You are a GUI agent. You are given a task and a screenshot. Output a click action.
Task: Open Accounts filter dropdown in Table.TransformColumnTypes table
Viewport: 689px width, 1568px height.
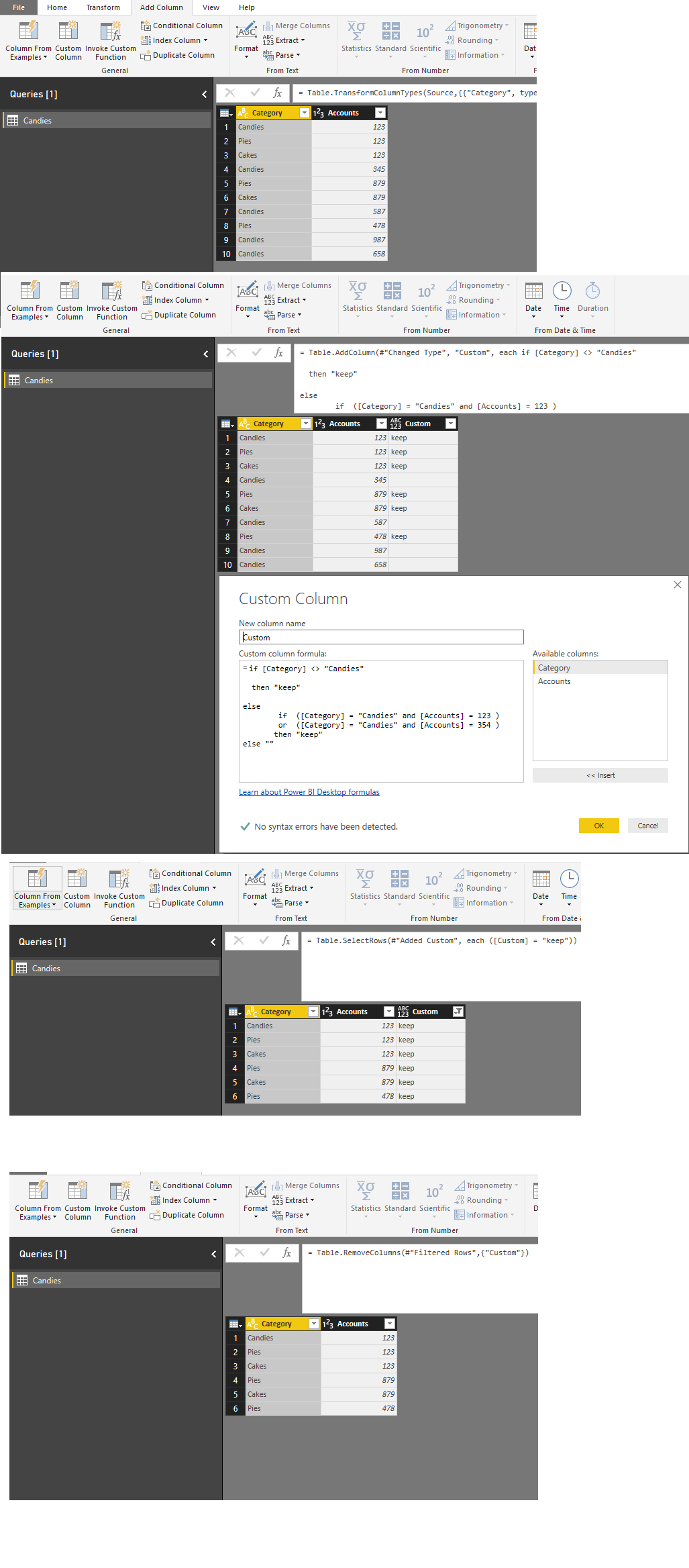380,113
